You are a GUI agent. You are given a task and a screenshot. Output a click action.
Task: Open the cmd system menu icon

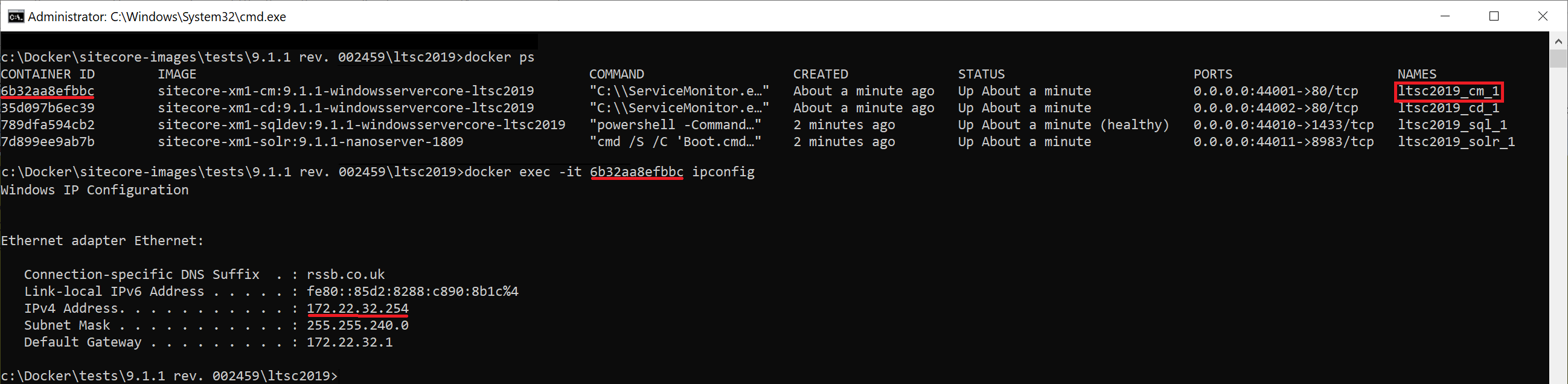(x=15, y=16)
